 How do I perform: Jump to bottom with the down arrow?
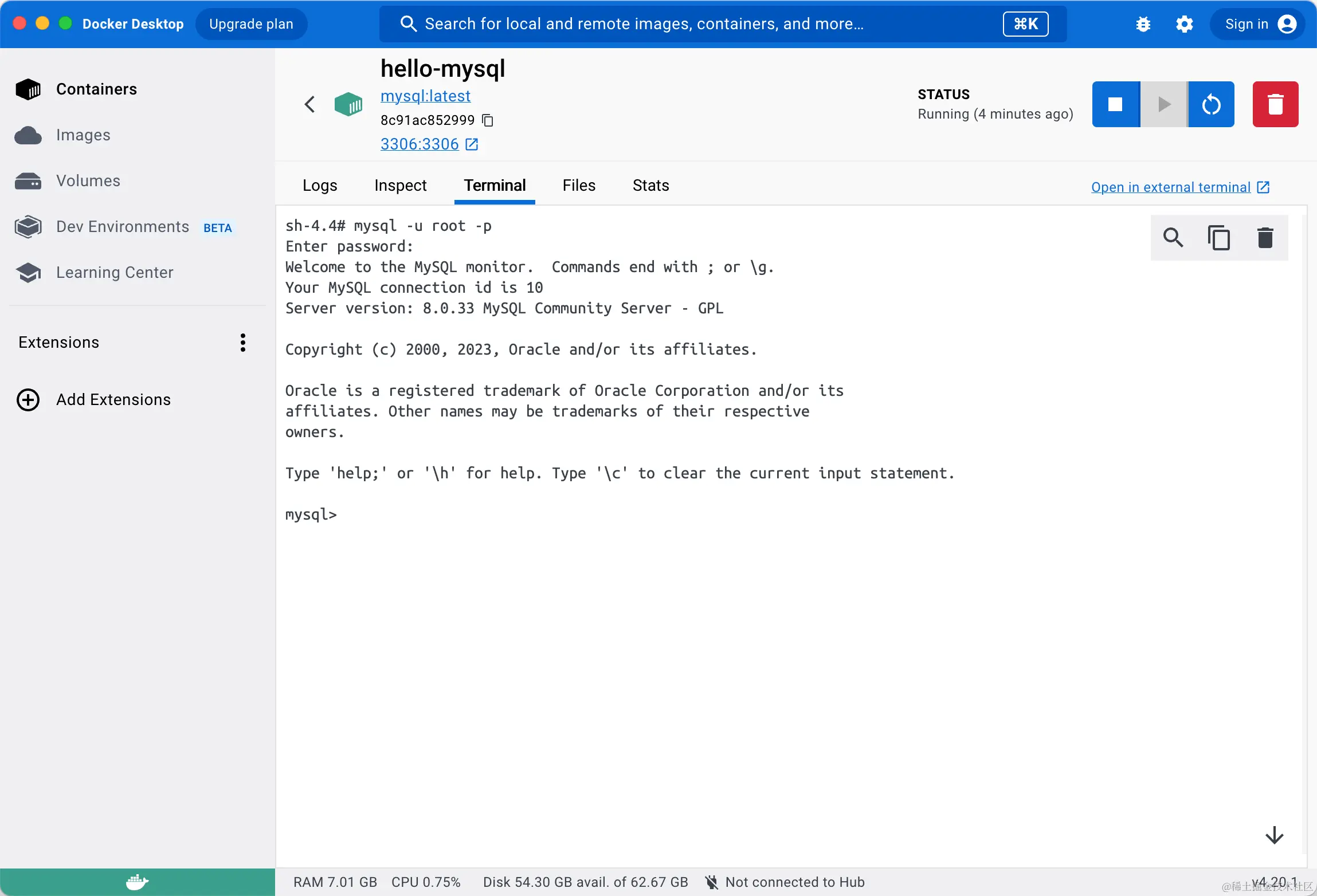pyautogui.click(x=1274, y=835)
